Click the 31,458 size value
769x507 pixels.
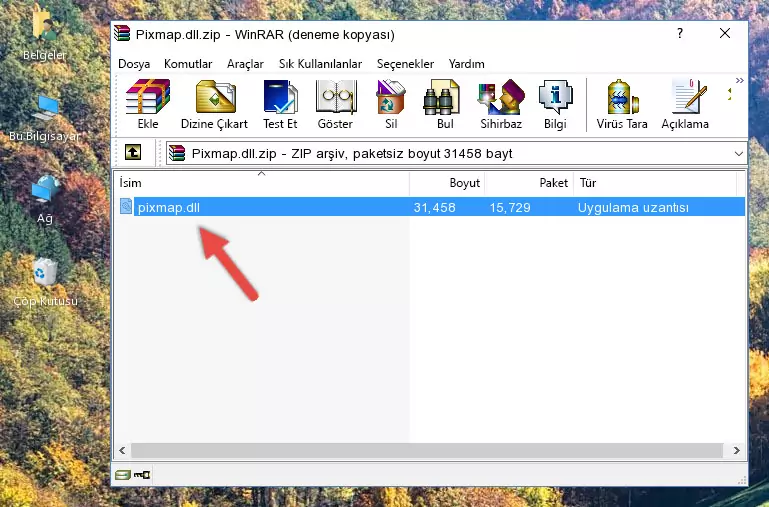click(x=435, y=207)
